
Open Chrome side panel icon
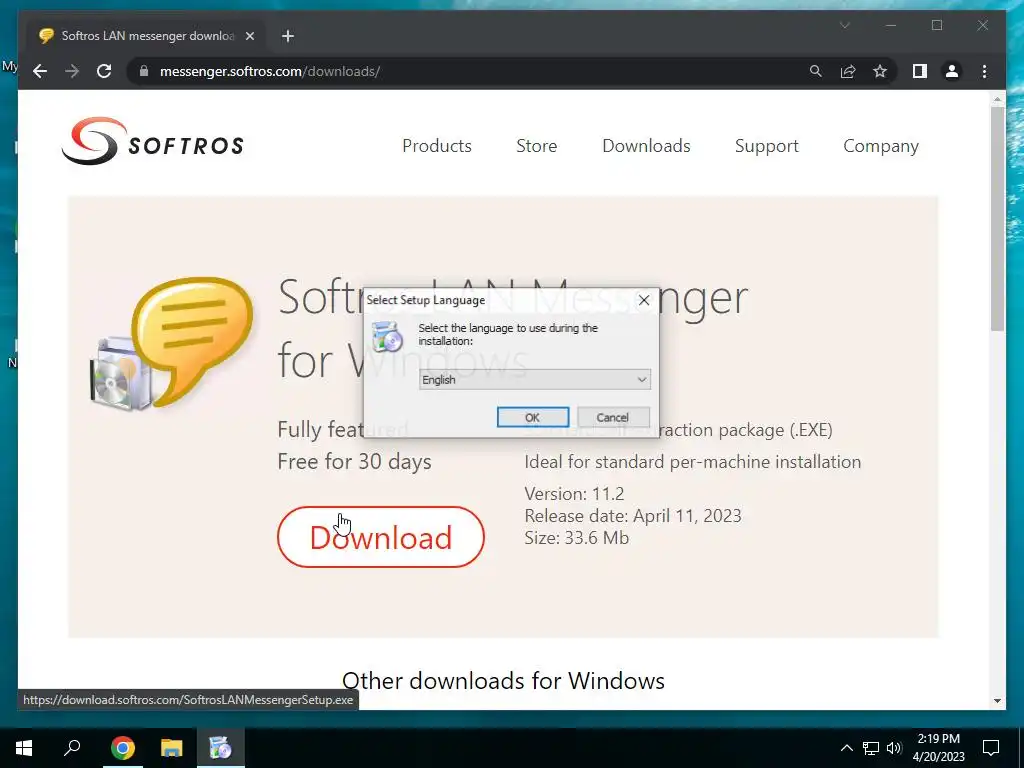(920, 71)
